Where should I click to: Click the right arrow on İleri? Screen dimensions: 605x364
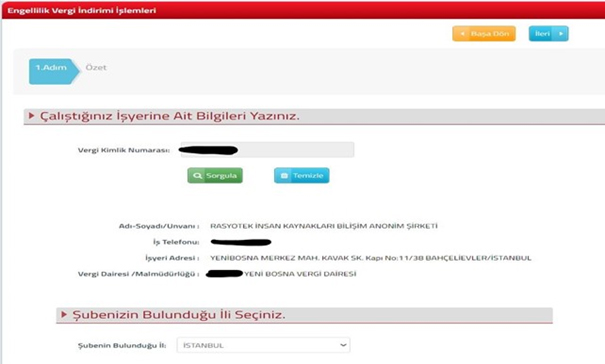coord(561,34)
